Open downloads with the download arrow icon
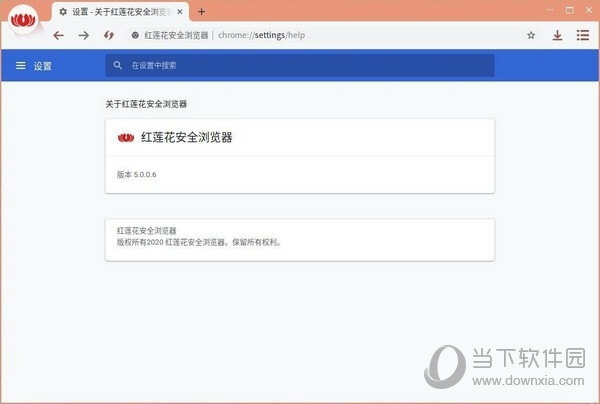 click(x=557, y=36)
